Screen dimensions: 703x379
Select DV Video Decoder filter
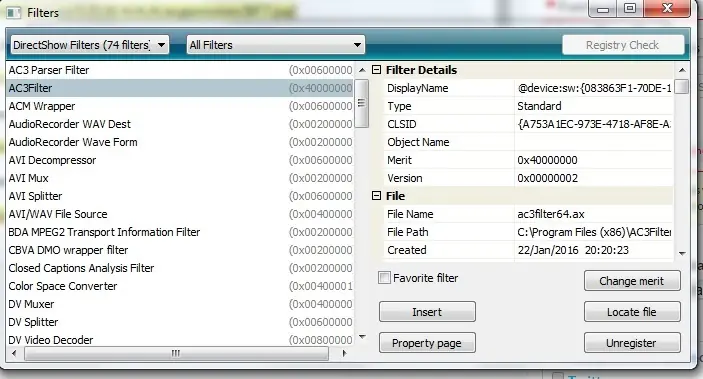coord(180,340)
